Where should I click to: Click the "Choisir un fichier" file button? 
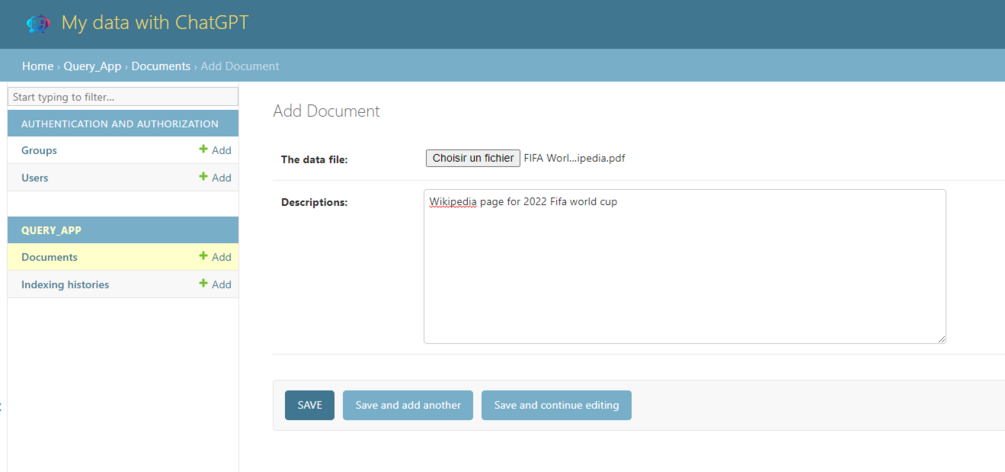click(x=473, y=158)
